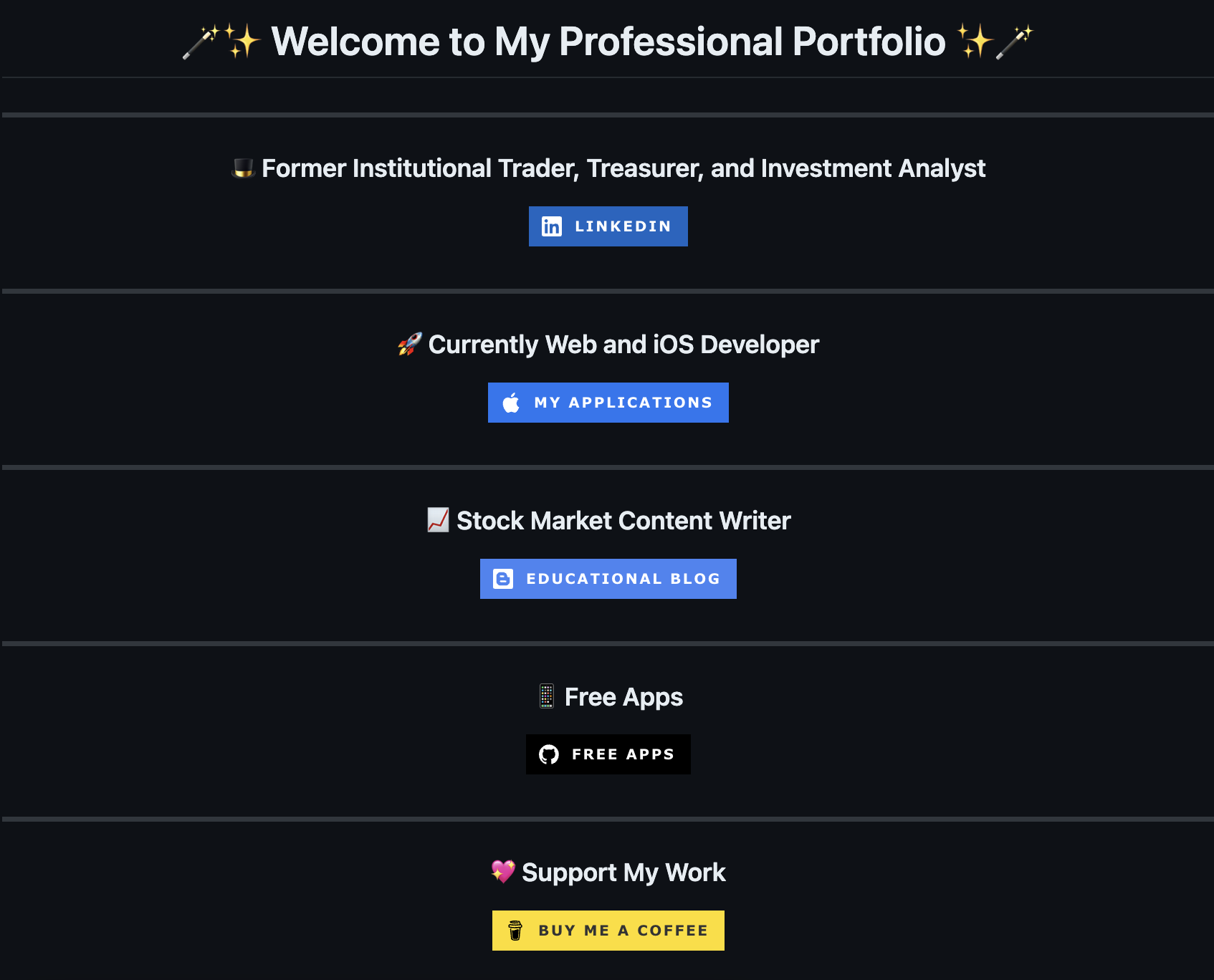The image size is (1214, 980).
Task: Click the LinkedIn logo icon
Action: click(551, 226)
